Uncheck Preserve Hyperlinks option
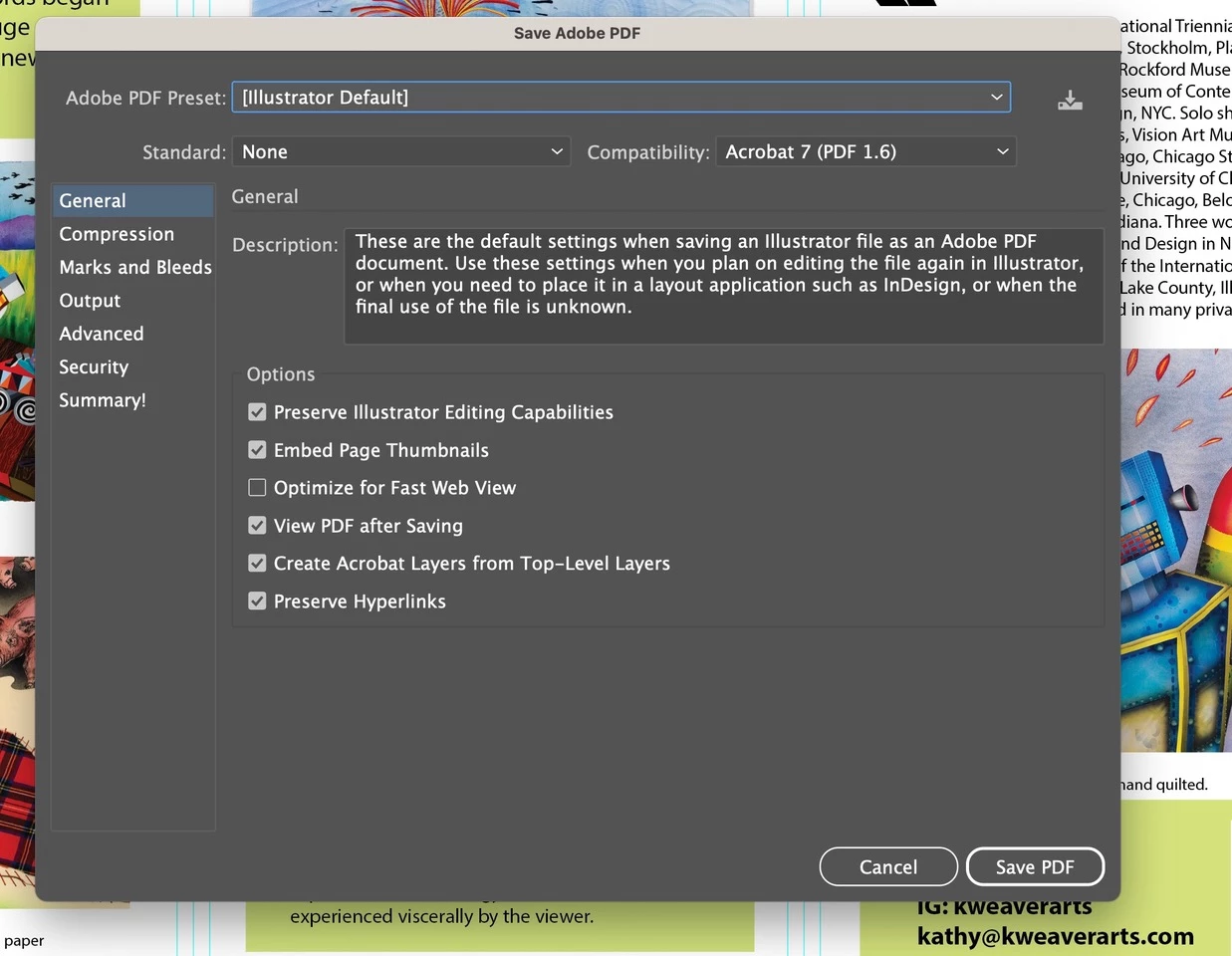1232x956 pixels. tap(257, 601)
